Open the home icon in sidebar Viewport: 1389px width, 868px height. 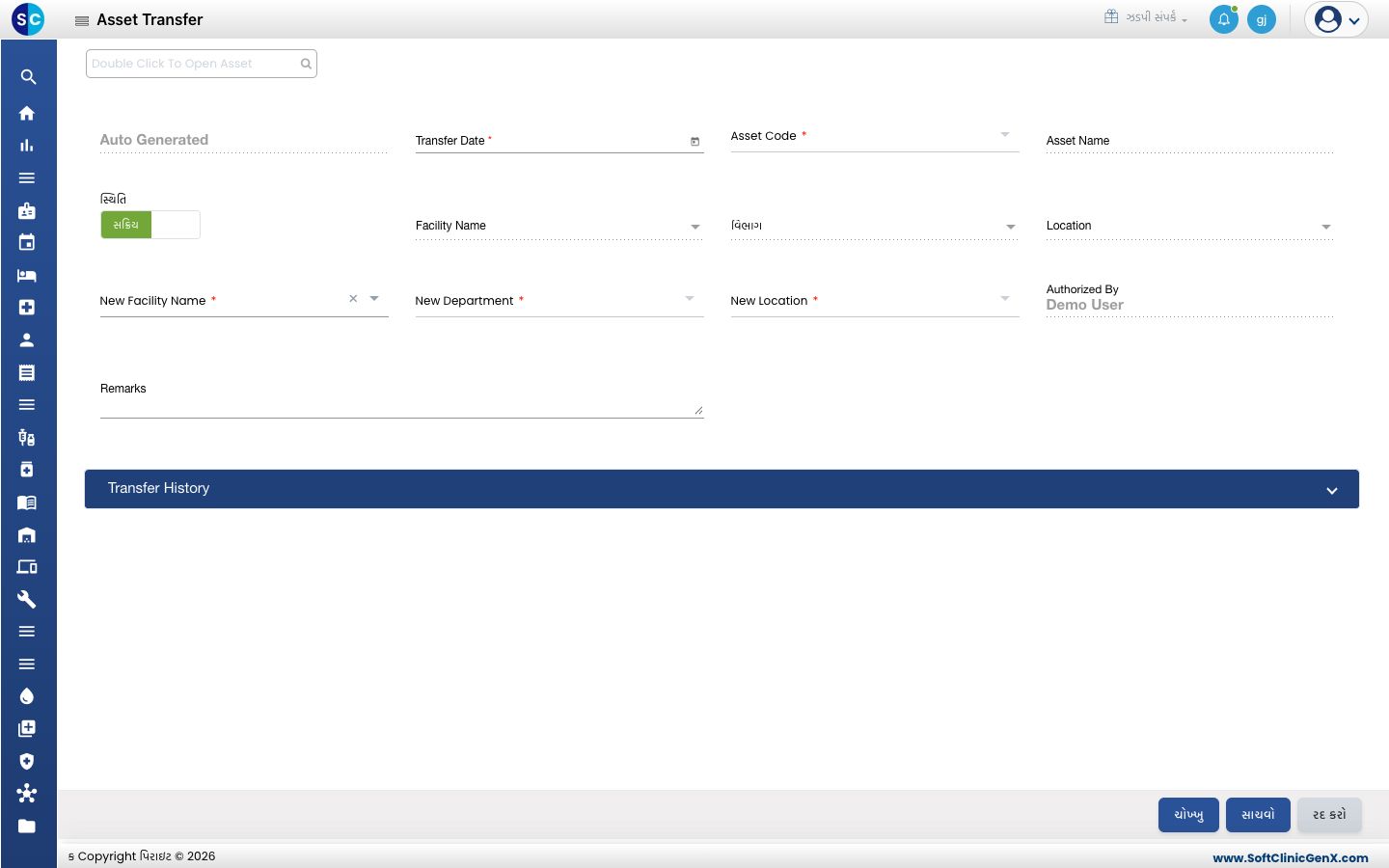27,113
